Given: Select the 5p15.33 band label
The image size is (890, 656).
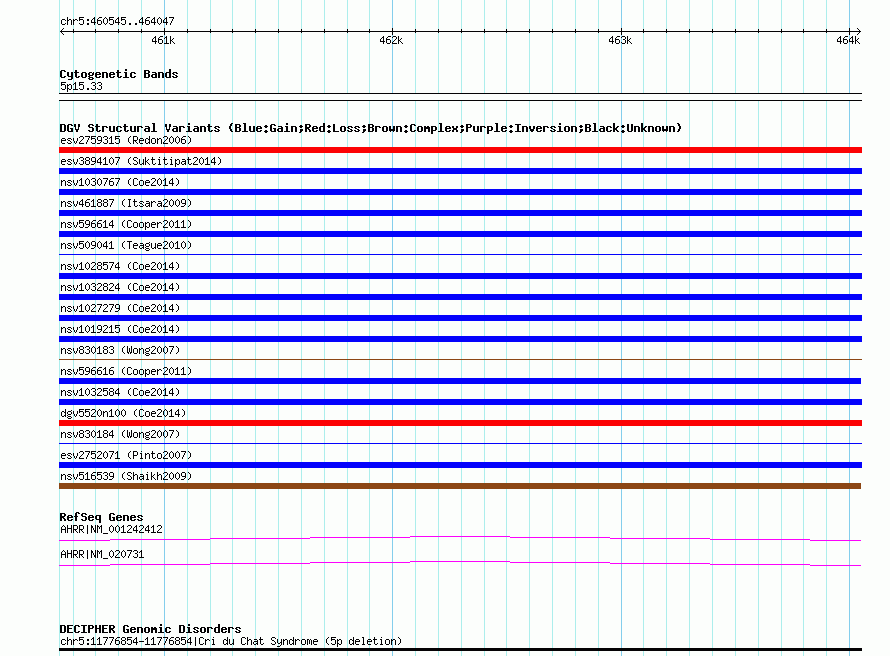Looking at the screenshot, I should [x=81, y=86].
